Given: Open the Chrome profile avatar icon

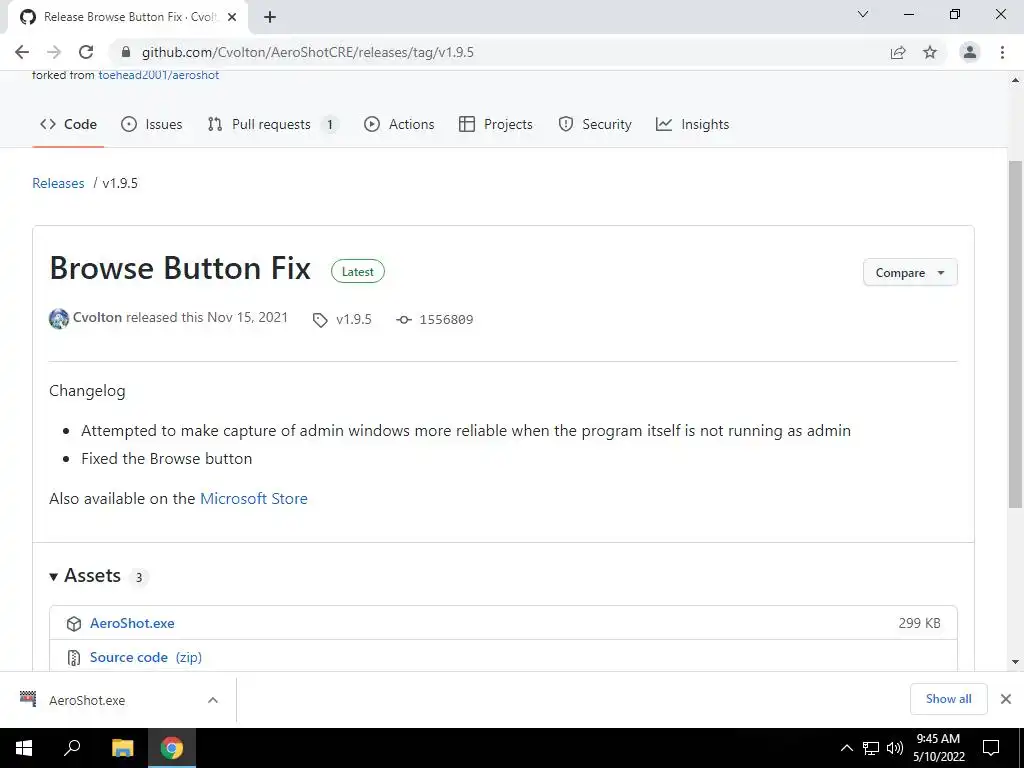Looking at the screenshot, I should pos(970,52).
